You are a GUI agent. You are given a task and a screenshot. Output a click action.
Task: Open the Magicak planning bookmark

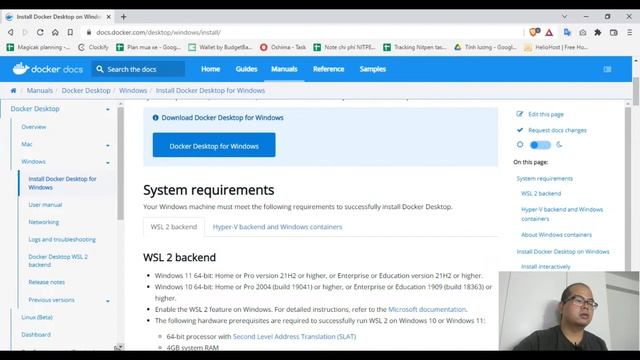(38, 47)
